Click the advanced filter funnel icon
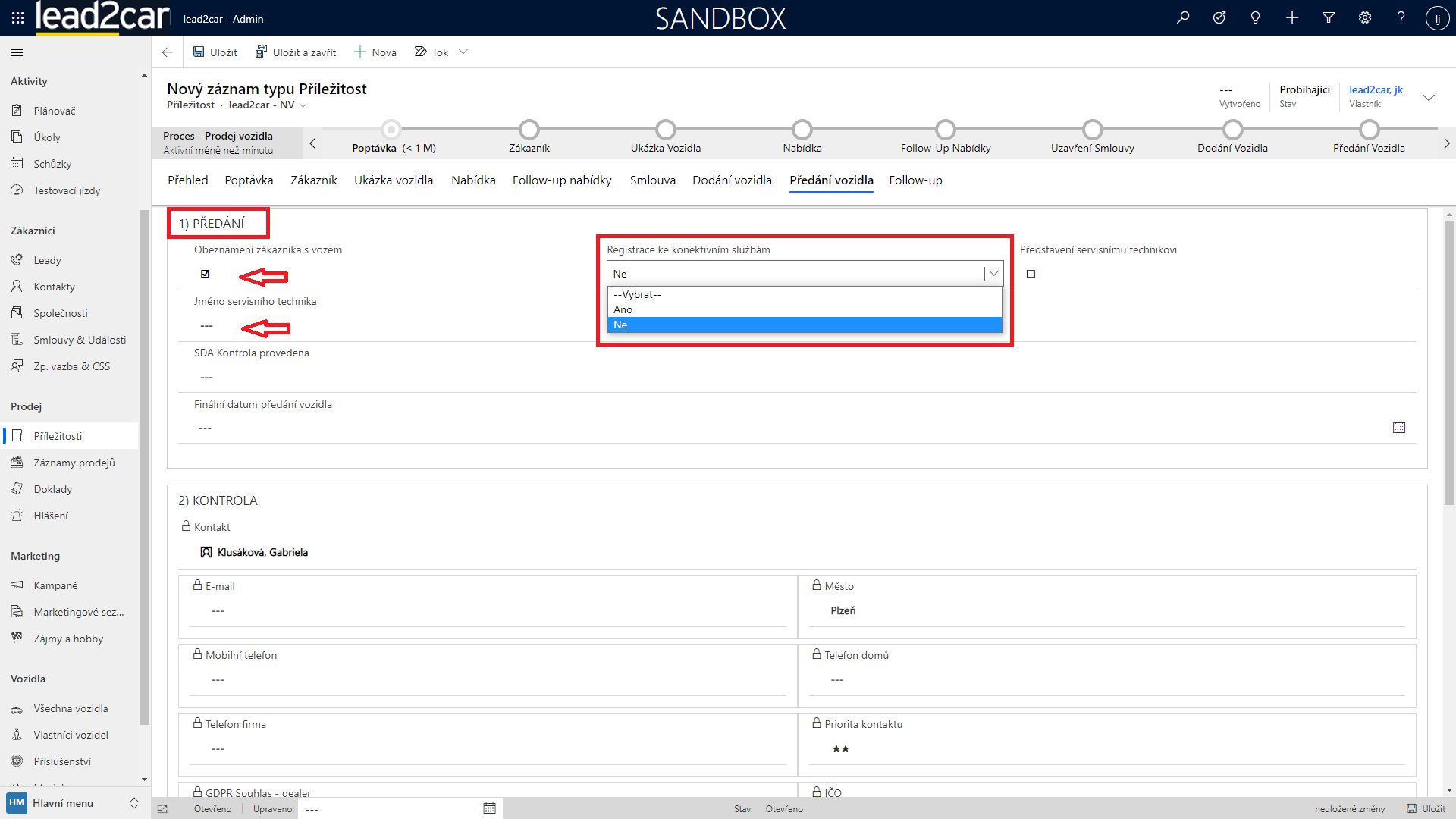The width and height of the screenshot is (1456, 819). pos(1329,17)
